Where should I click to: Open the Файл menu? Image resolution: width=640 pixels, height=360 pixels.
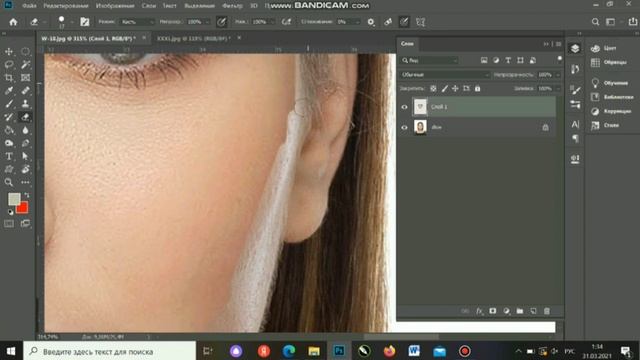[x=29, y=6]
